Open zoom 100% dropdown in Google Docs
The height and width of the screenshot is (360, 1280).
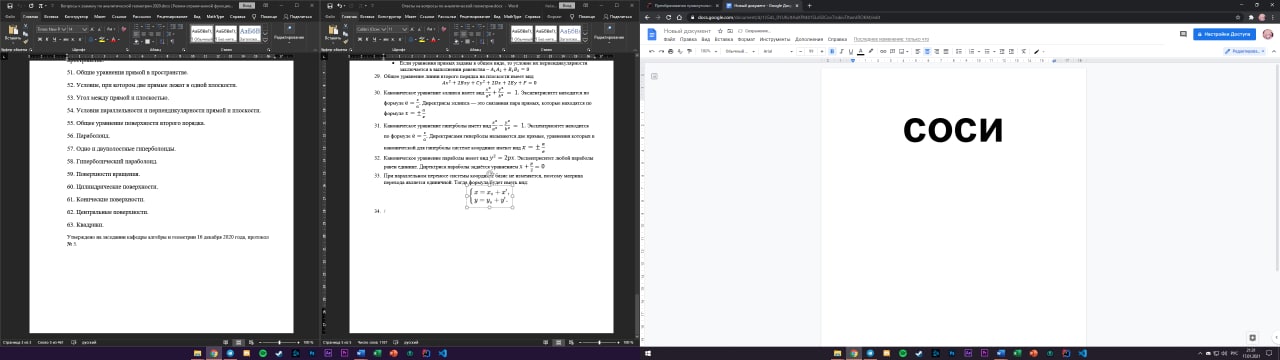pos(708,51)
